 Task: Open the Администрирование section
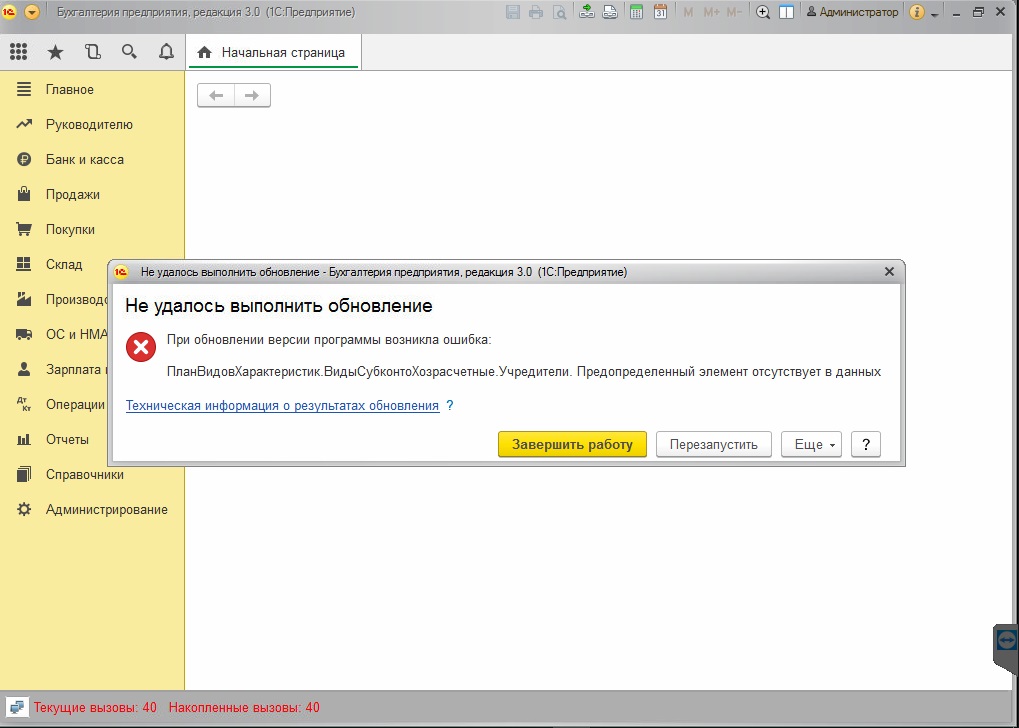point(106,510)
